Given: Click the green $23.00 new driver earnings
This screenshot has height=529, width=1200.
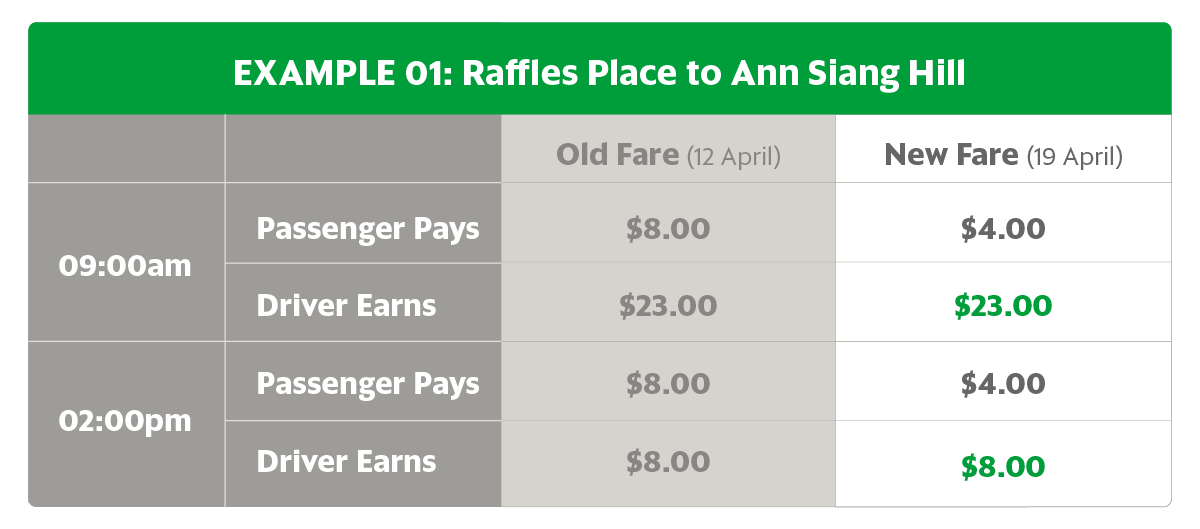Looking at the screenshot, I should [x=1002, y=306].
